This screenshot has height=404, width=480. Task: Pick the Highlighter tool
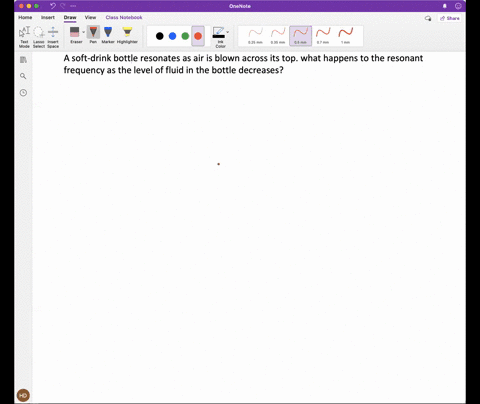point(127,35)
